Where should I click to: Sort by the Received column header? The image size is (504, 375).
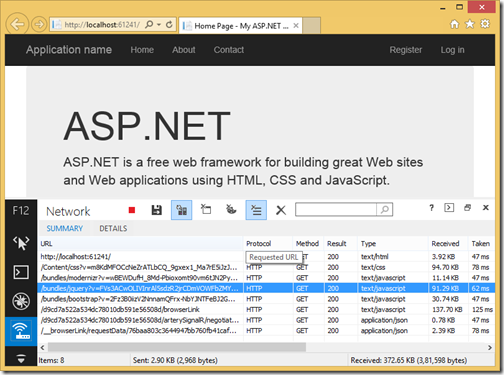tap(449, 244)
